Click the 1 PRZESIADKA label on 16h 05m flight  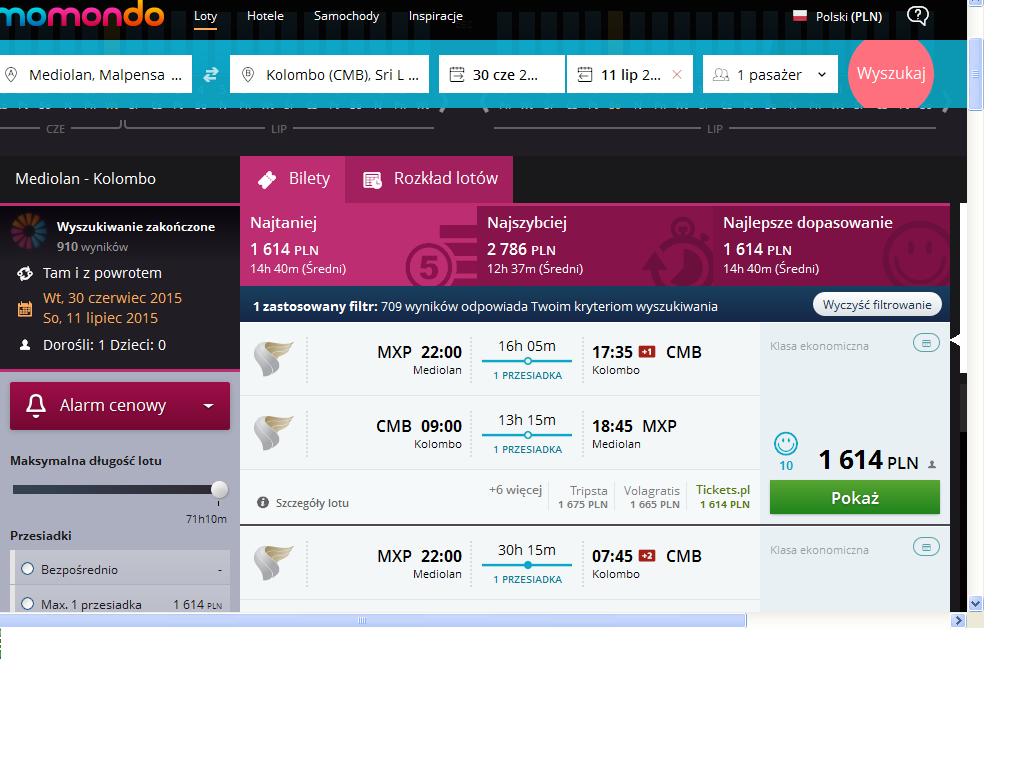(528, 376)
